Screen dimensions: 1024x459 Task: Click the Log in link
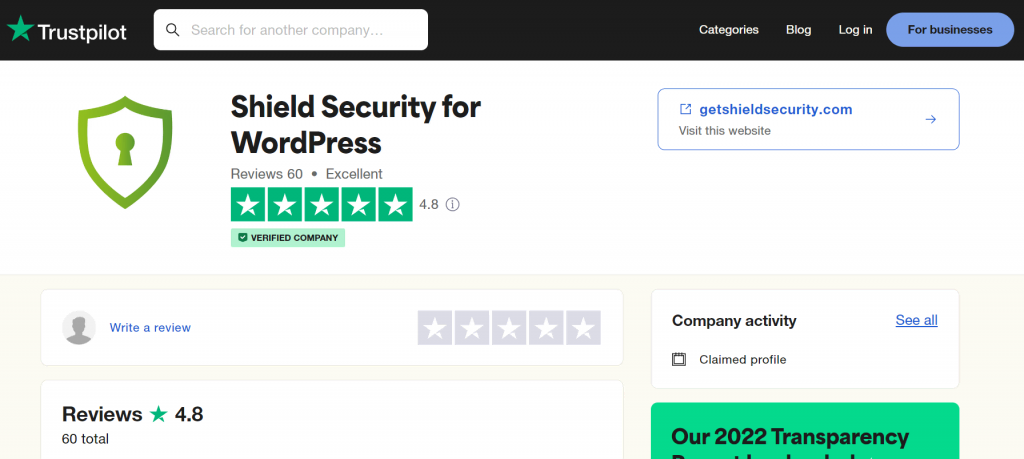click(855, 30)
